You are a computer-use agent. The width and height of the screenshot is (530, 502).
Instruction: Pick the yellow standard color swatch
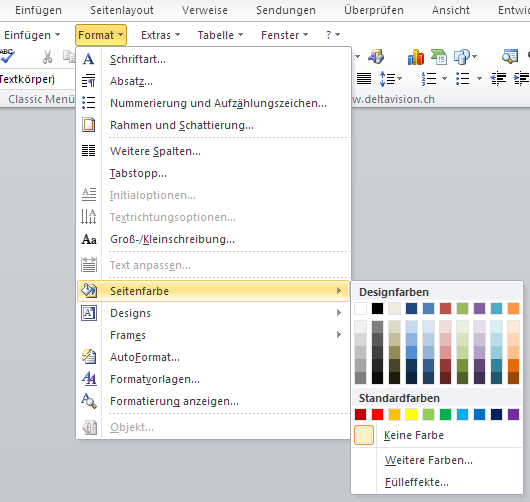pyautogui.click(x=411, y=414)
